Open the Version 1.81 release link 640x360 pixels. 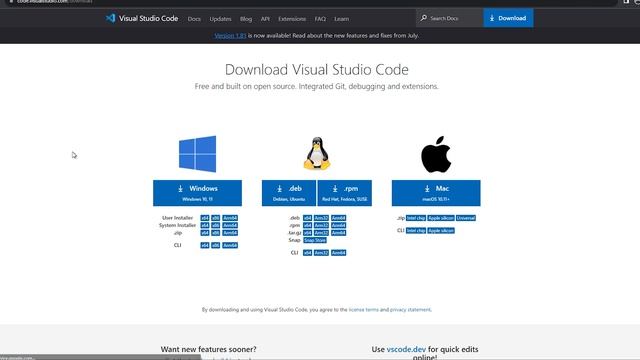point(230,36)
